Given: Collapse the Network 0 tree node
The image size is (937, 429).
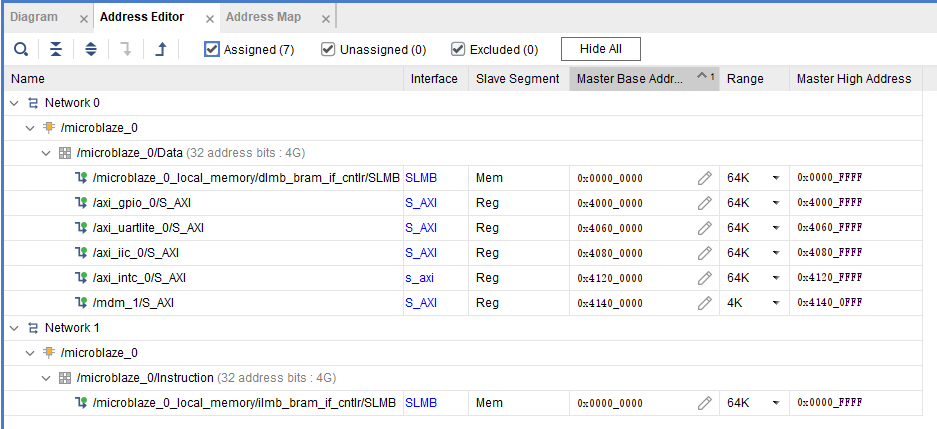Looking at the screenshot, I should [14, 103].
